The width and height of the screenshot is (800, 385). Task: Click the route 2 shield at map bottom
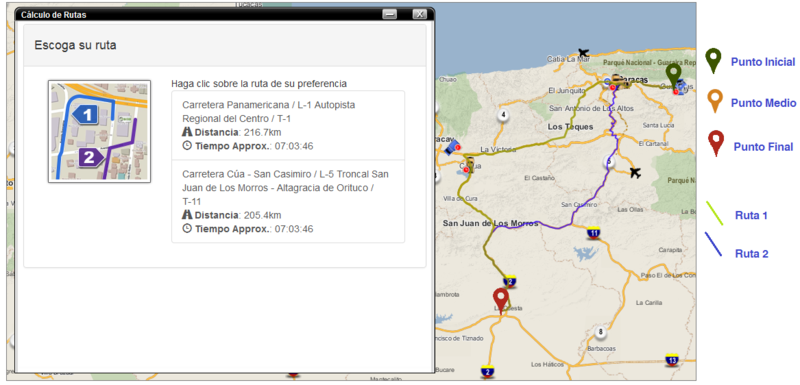(487, 372)
